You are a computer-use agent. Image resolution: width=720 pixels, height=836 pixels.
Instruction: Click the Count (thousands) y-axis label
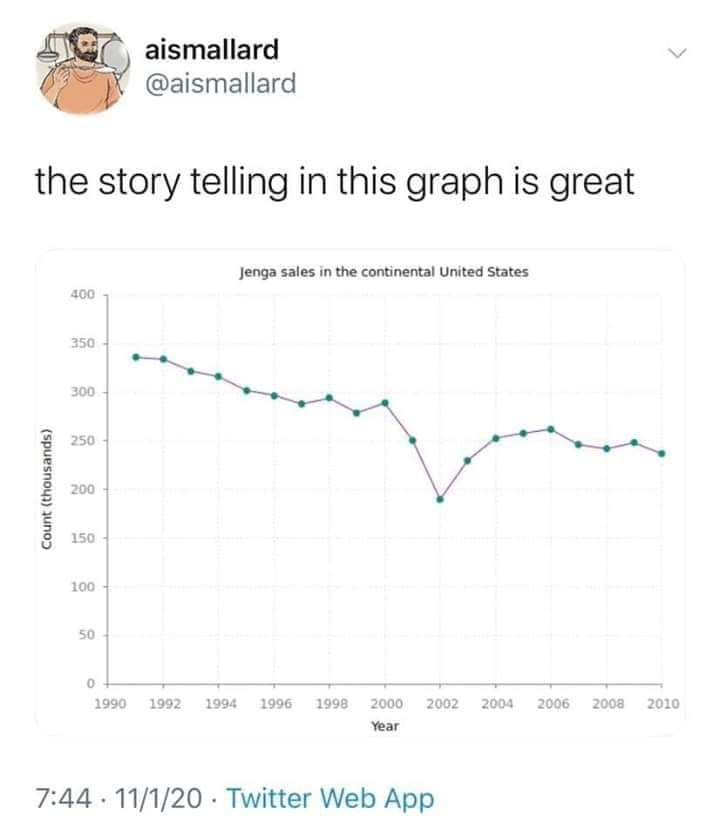[x=48, y=489]
